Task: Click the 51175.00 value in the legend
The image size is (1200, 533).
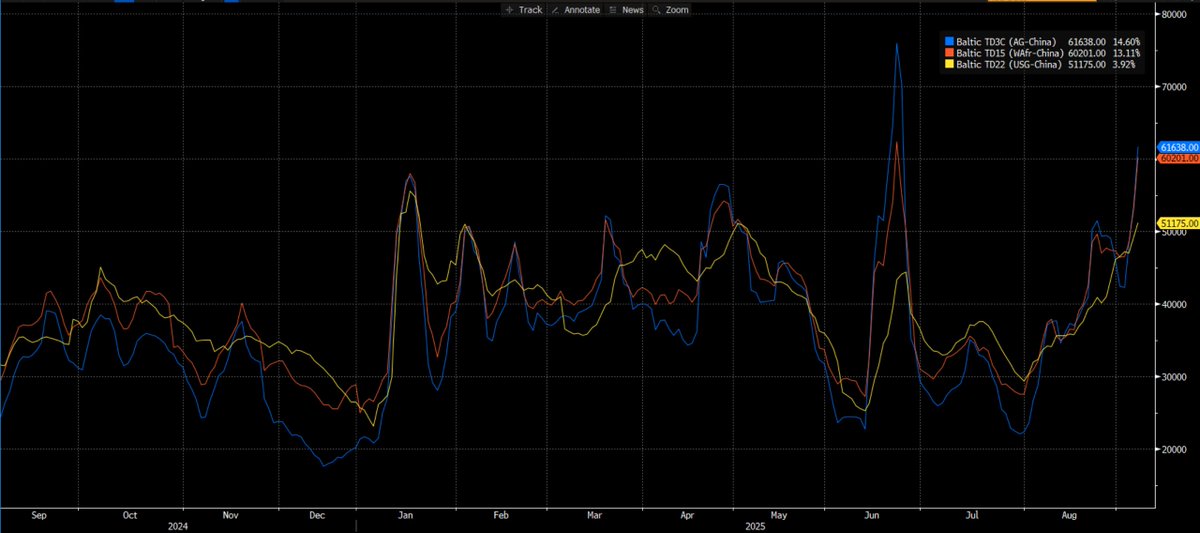Action: point(1087,64)
